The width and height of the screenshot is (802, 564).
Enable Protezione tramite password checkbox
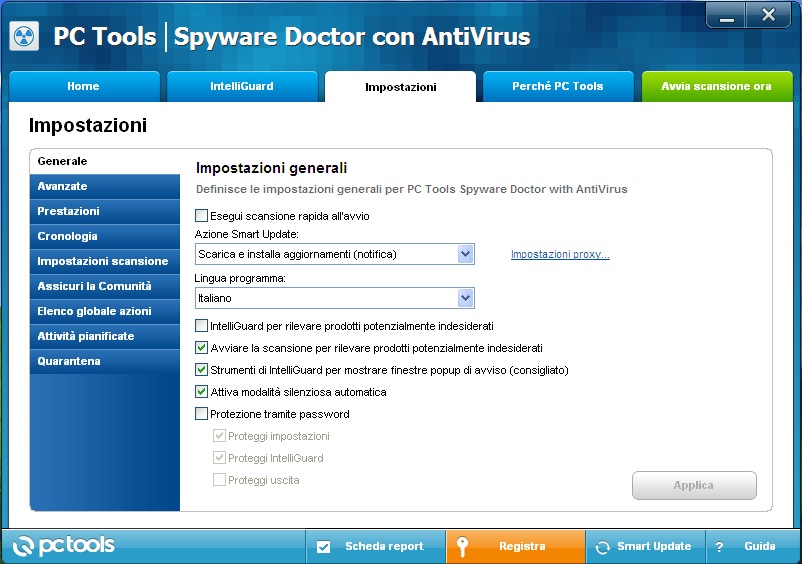(202, 414)
